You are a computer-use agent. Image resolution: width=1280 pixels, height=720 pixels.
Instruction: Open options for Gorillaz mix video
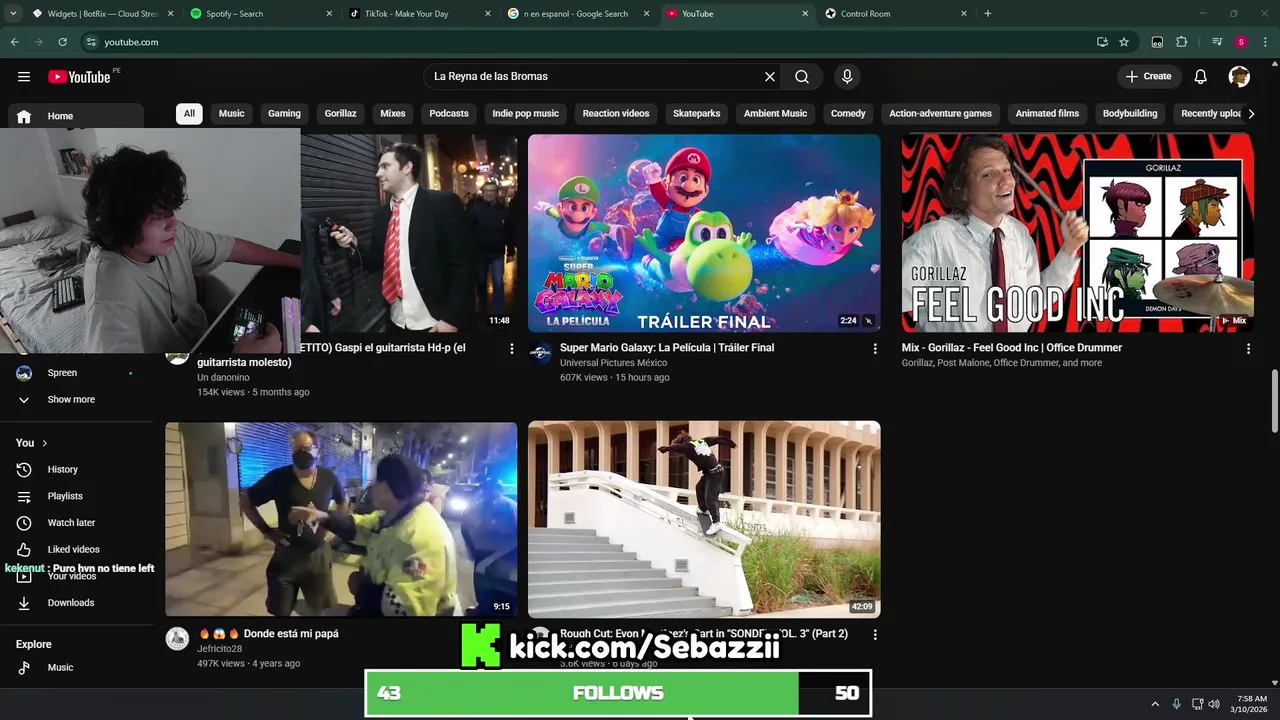click(1248, 349)
